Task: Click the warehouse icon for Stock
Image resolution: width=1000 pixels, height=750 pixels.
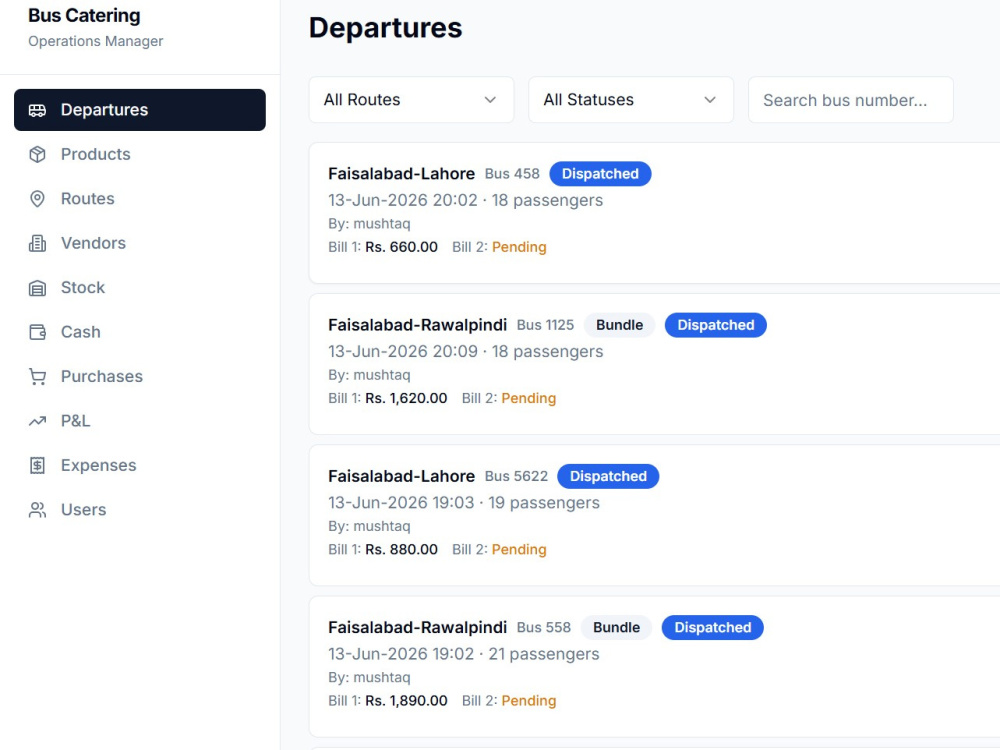Action: tap(37, 288)
